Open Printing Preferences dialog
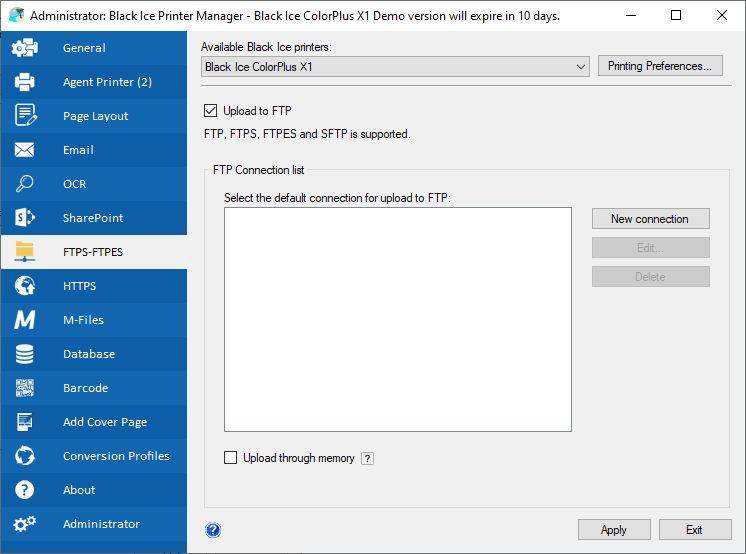 [x=660, y=66]
